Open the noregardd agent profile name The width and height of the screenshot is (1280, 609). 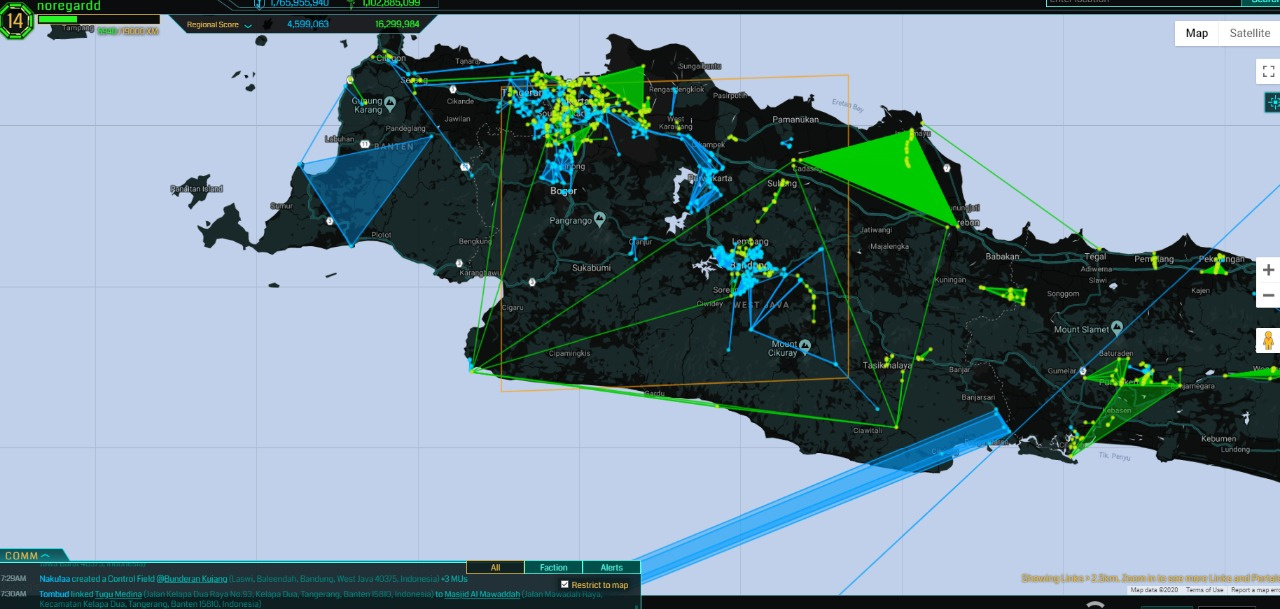[69, 6]
